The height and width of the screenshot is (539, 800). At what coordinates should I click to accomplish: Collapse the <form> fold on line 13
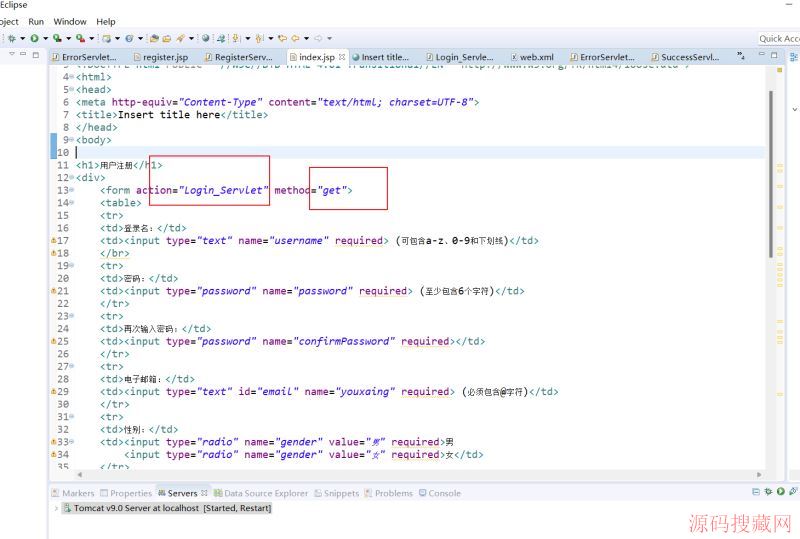(72, 190)
